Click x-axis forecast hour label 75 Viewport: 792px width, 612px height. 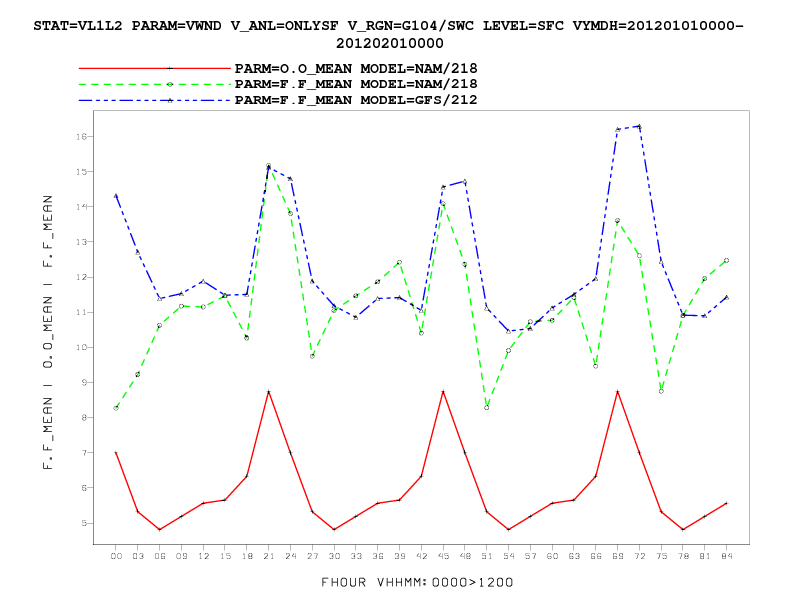click(661, 556)
